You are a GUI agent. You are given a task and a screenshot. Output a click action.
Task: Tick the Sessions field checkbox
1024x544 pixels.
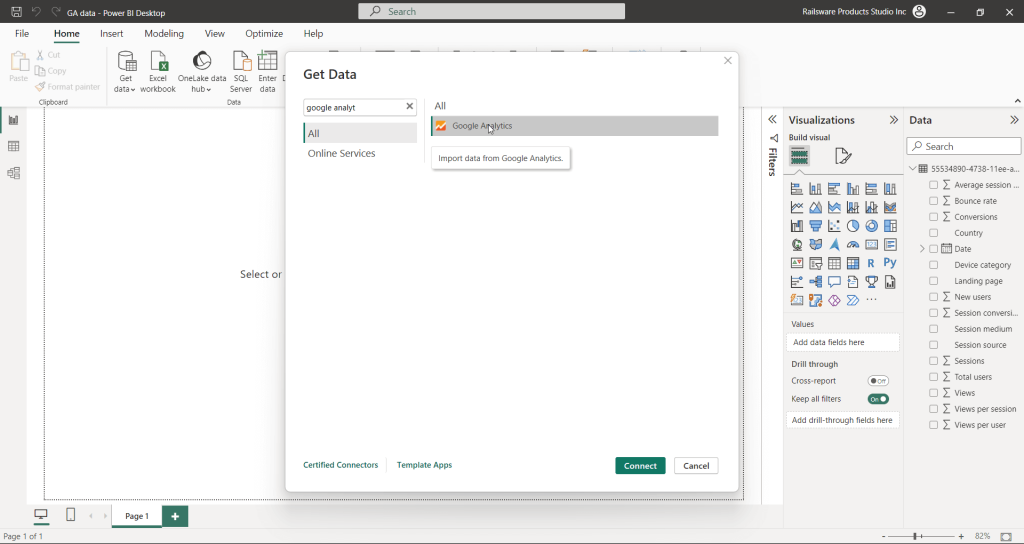pos(933,361)
